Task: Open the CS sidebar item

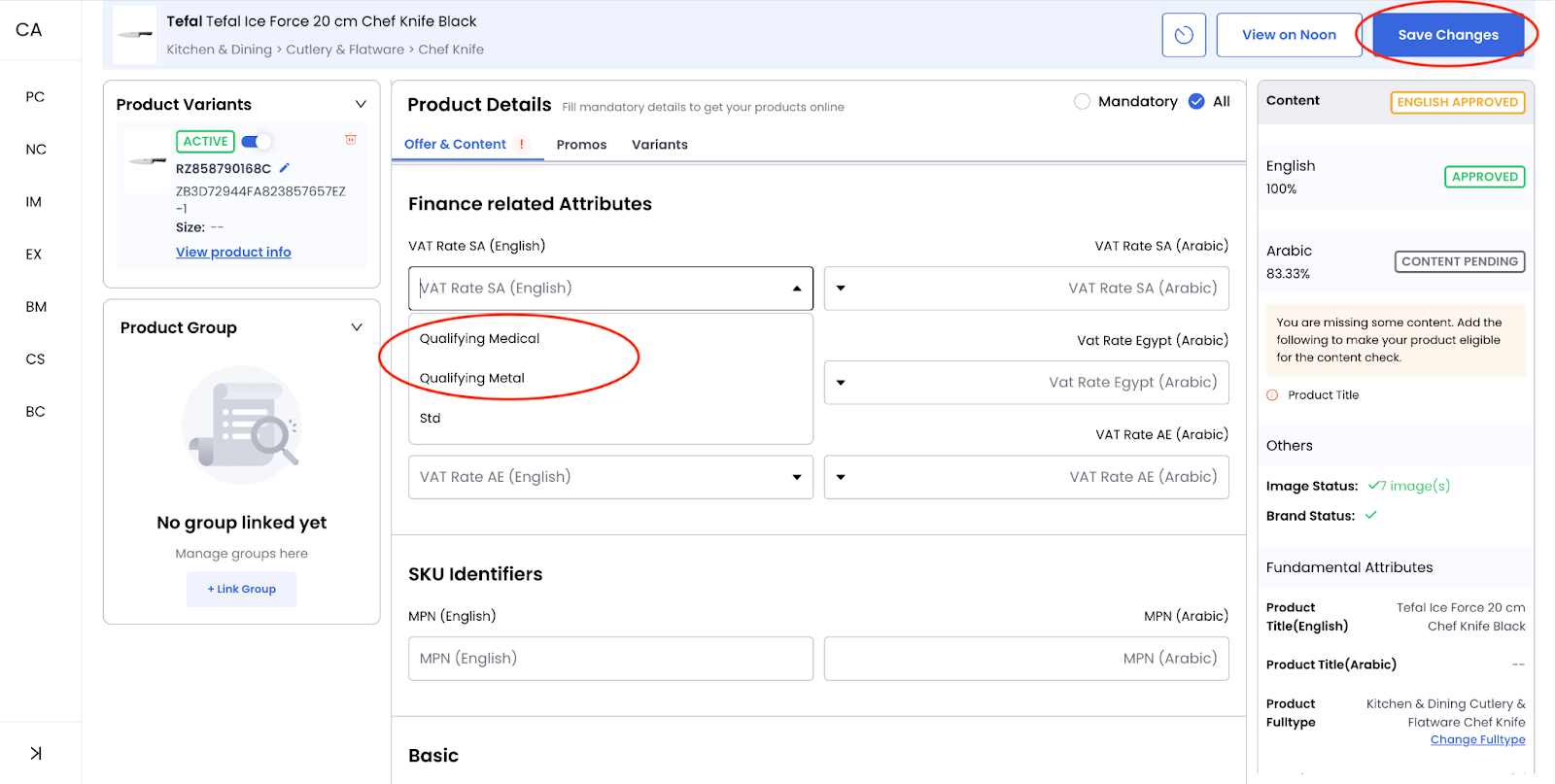Action: [35, 359]
